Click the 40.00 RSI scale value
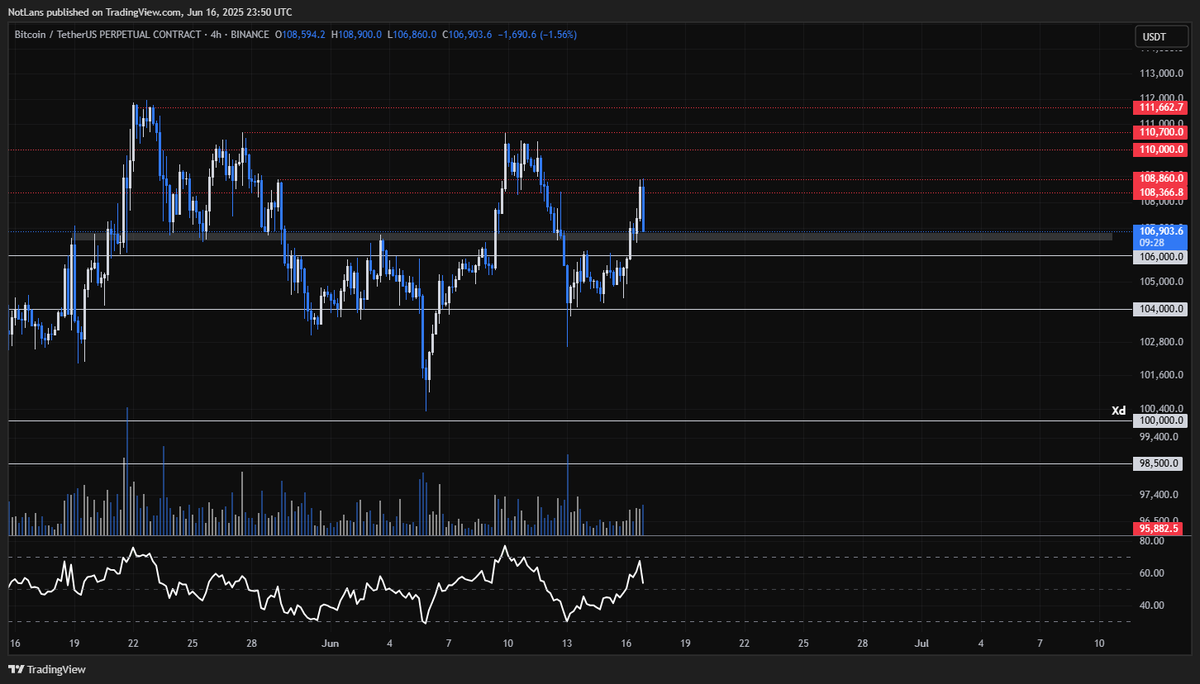The height and width of the screenshot is (684, 1200). tap(1151, 605)
